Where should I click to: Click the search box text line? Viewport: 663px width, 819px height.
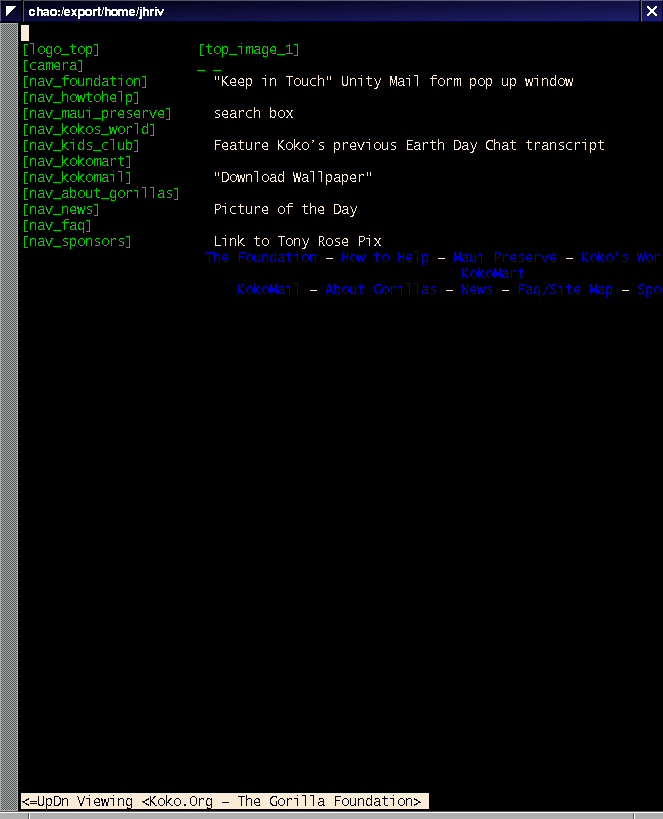click(253, 113)
